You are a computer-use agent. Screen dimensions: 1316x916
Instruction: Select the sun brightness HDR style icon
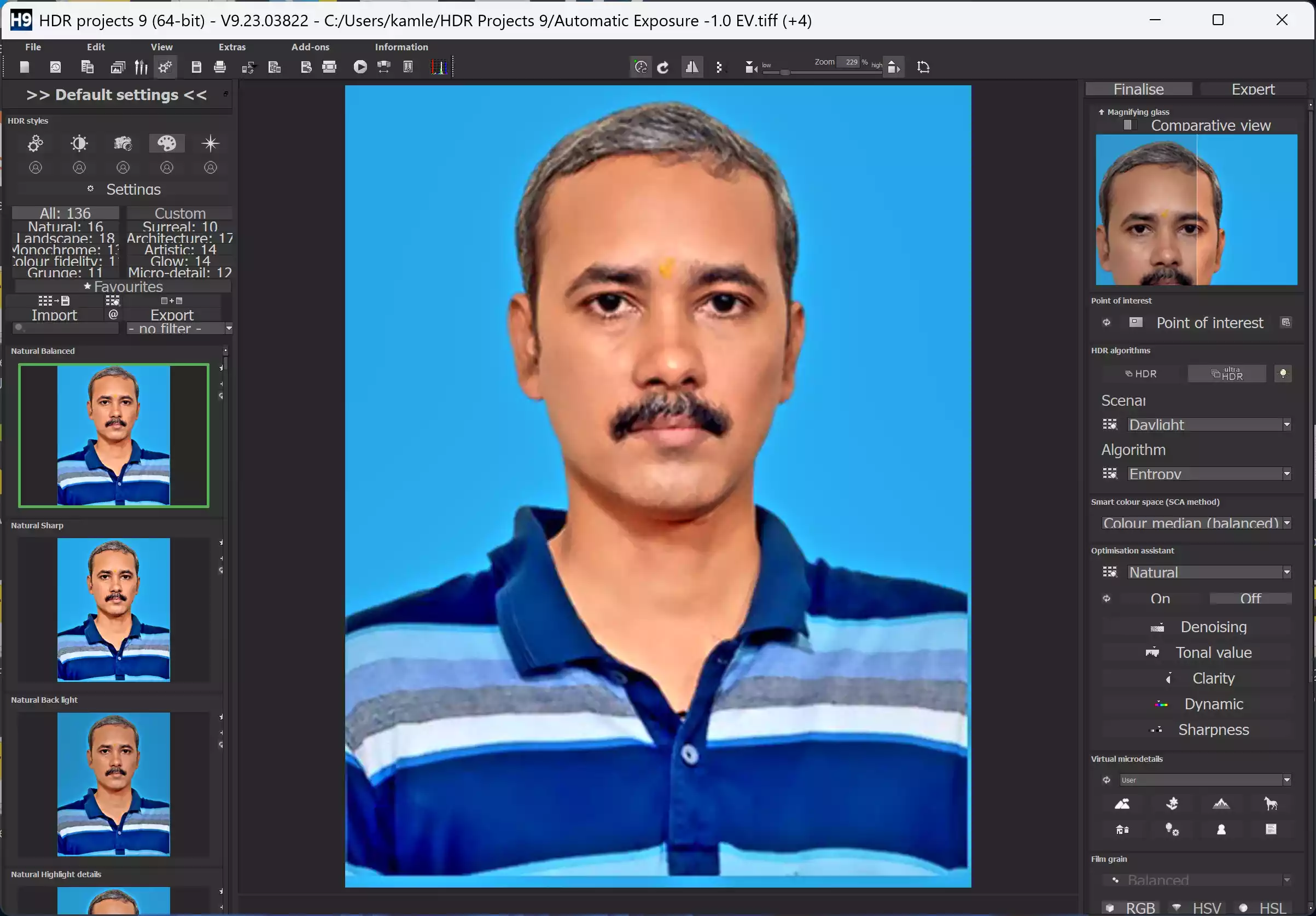(x=79, y=143)
